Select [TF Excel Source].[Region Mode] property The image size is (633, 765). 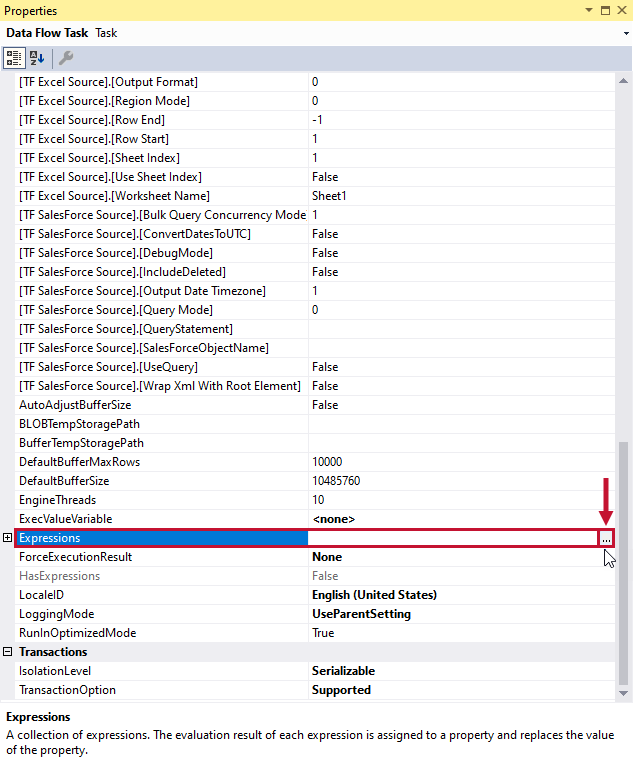(104, 101)
